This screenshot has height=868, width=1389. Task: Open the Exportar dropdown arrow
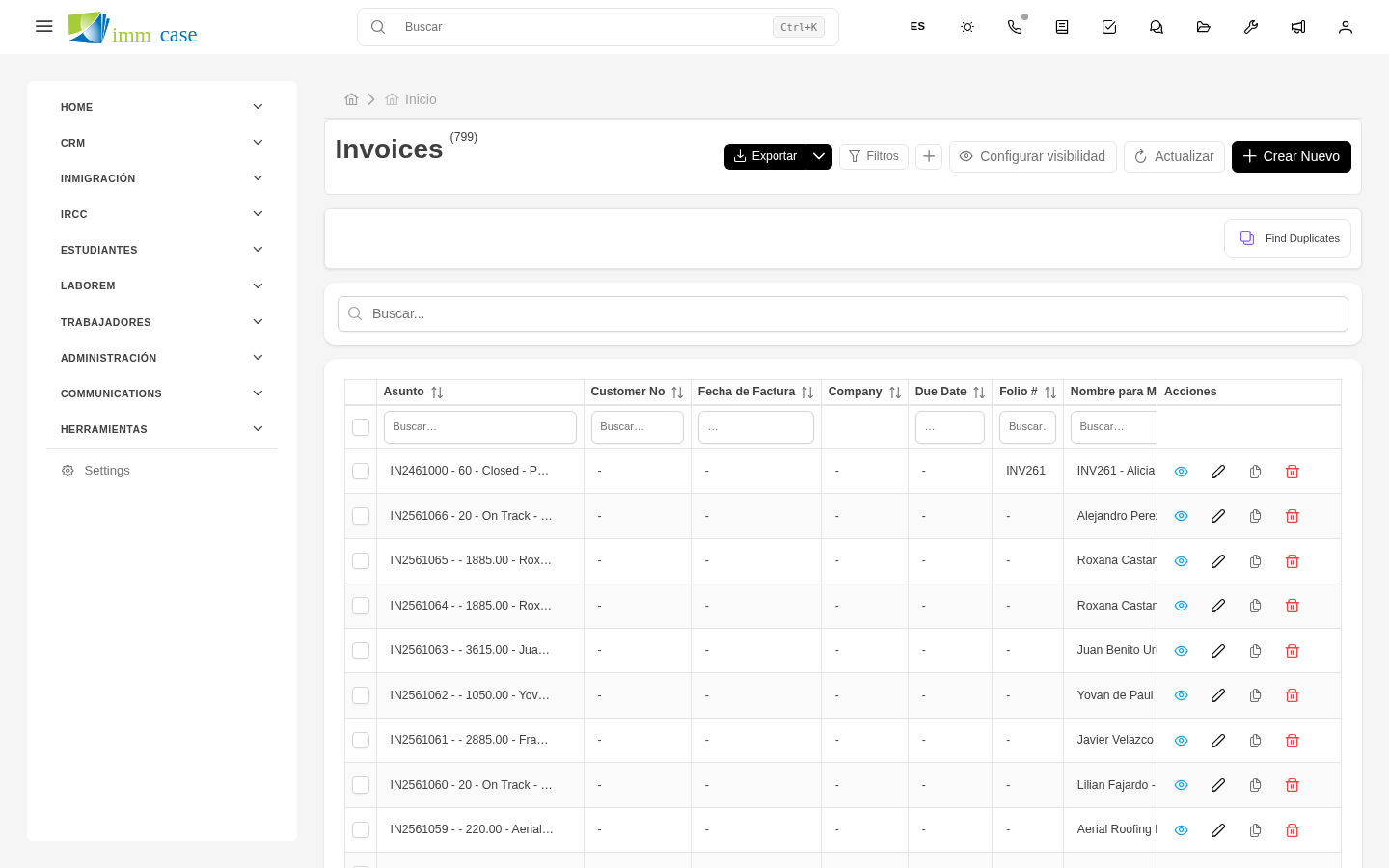pyautogui.click(x=819, y=156)
